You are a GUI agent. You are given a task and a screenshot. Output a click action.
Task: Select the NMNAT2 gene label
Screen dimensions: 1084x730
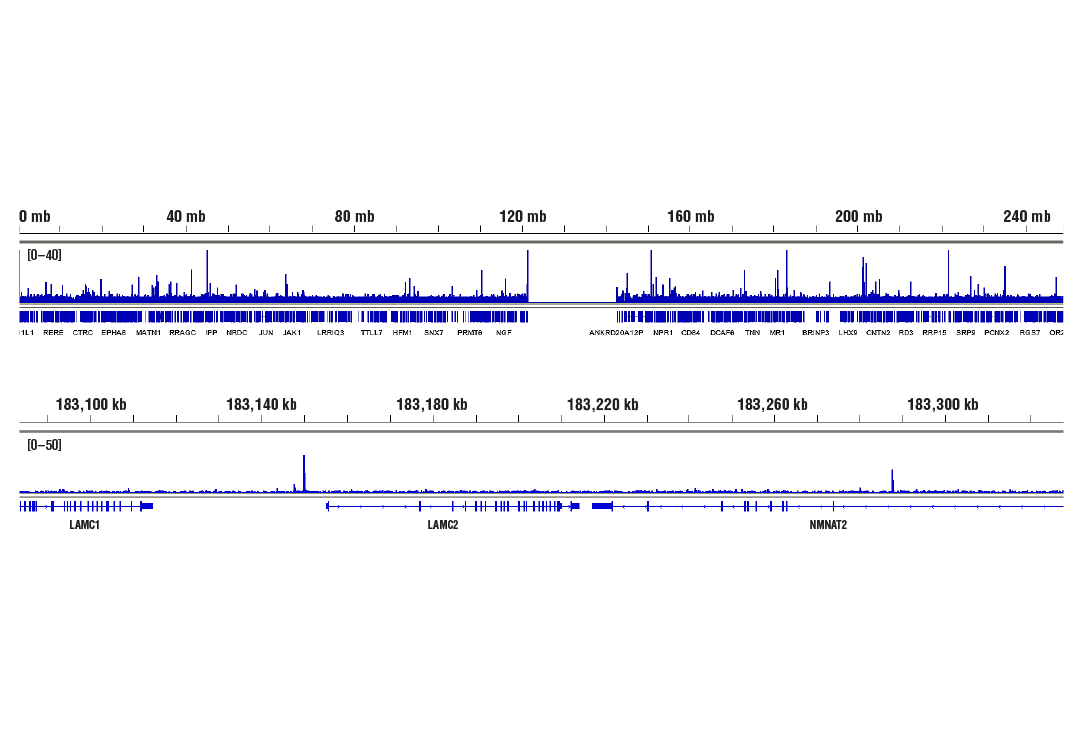pyautogui.click(x=829, y=524)
